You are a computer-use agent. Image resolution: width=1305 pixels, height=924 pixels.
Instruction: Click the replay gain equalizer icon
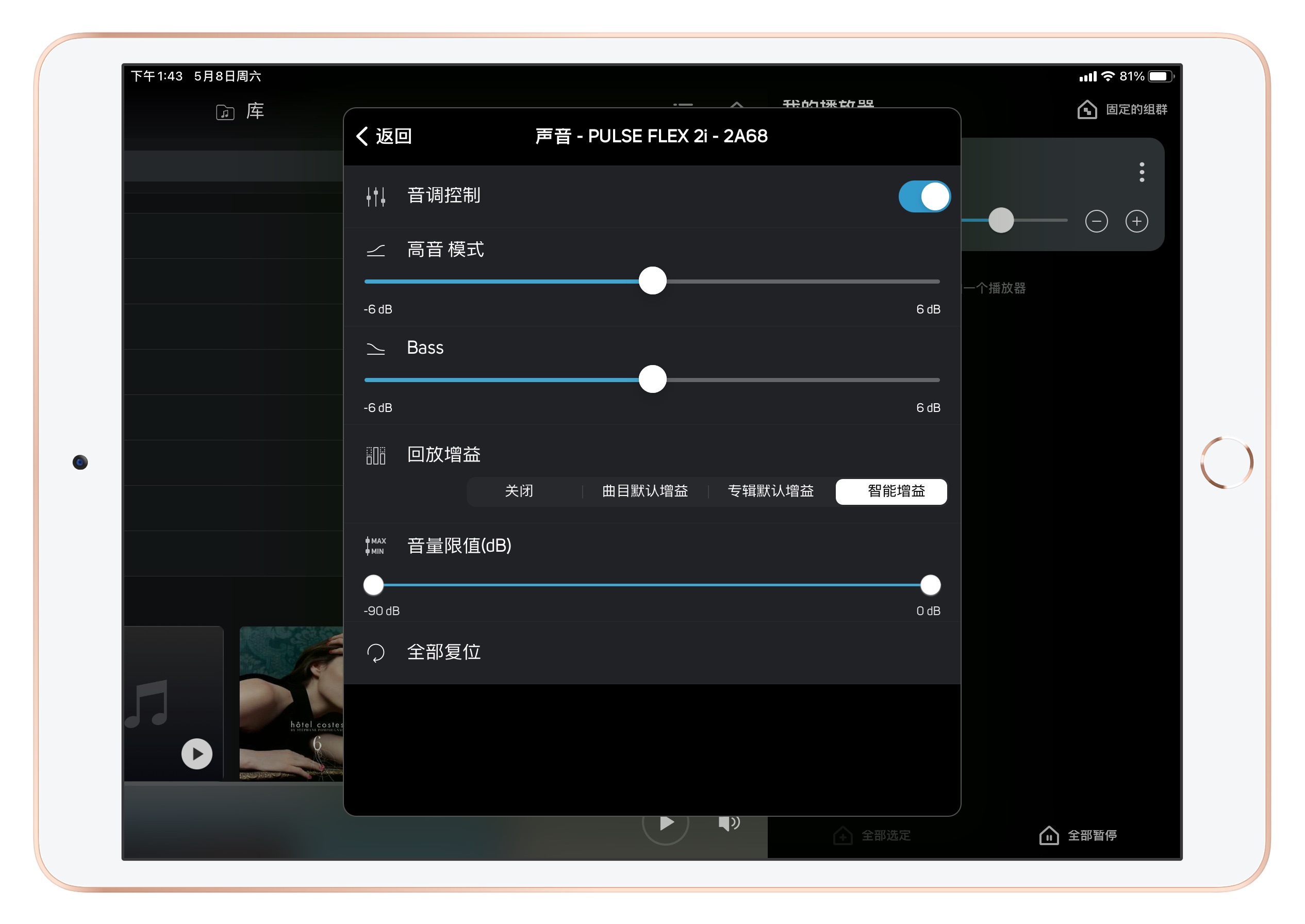[x=376, y=455]
